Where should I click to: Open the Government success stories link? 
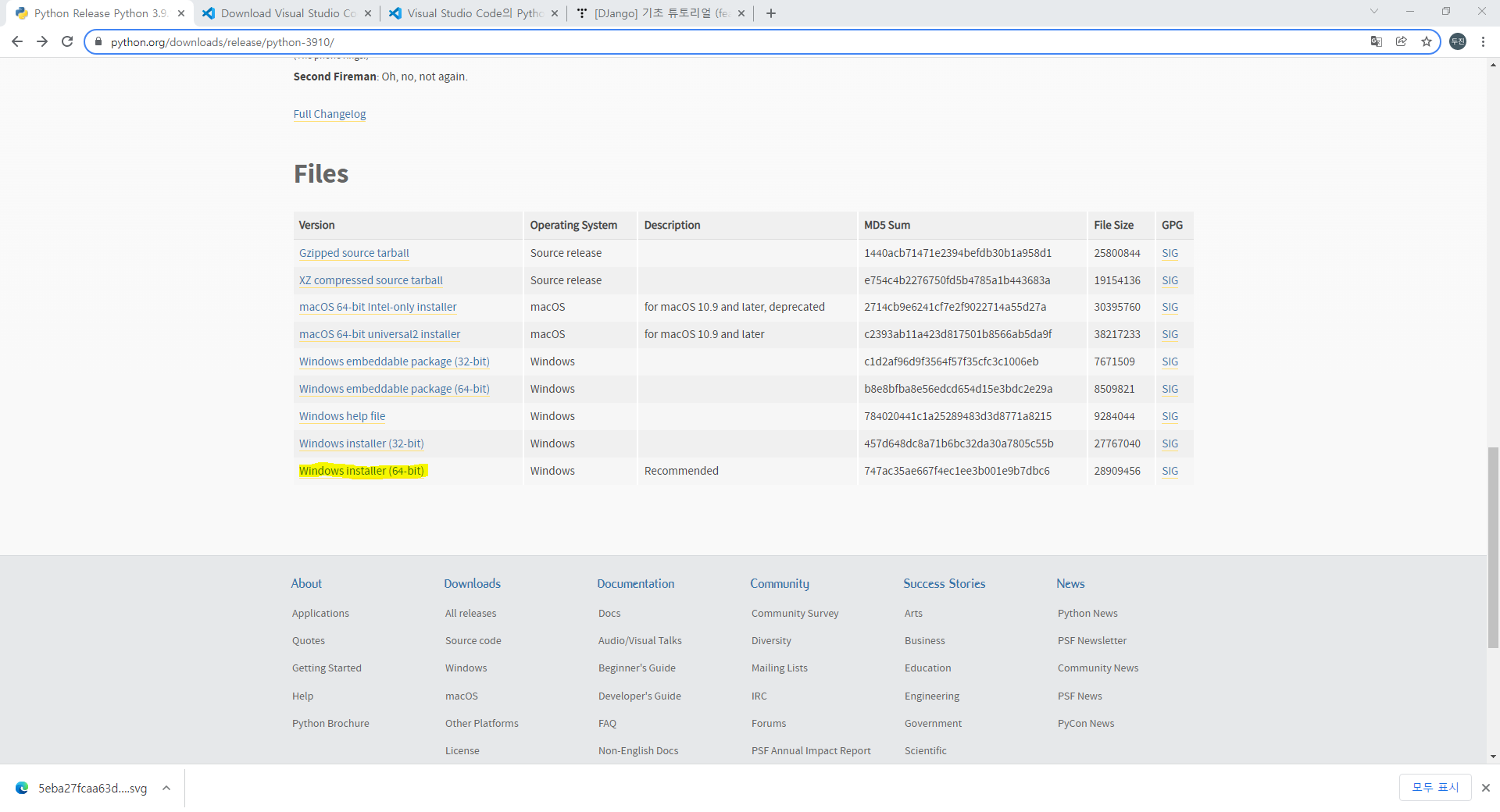(x=933, y=723)
